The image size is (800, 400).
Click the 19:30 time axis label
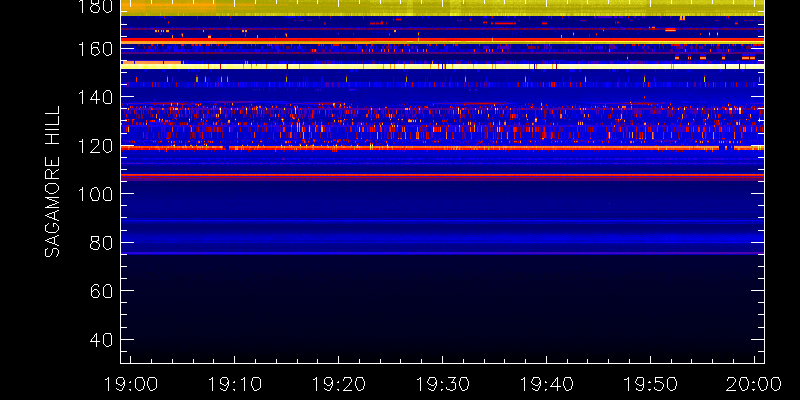[x=442, y=383]
